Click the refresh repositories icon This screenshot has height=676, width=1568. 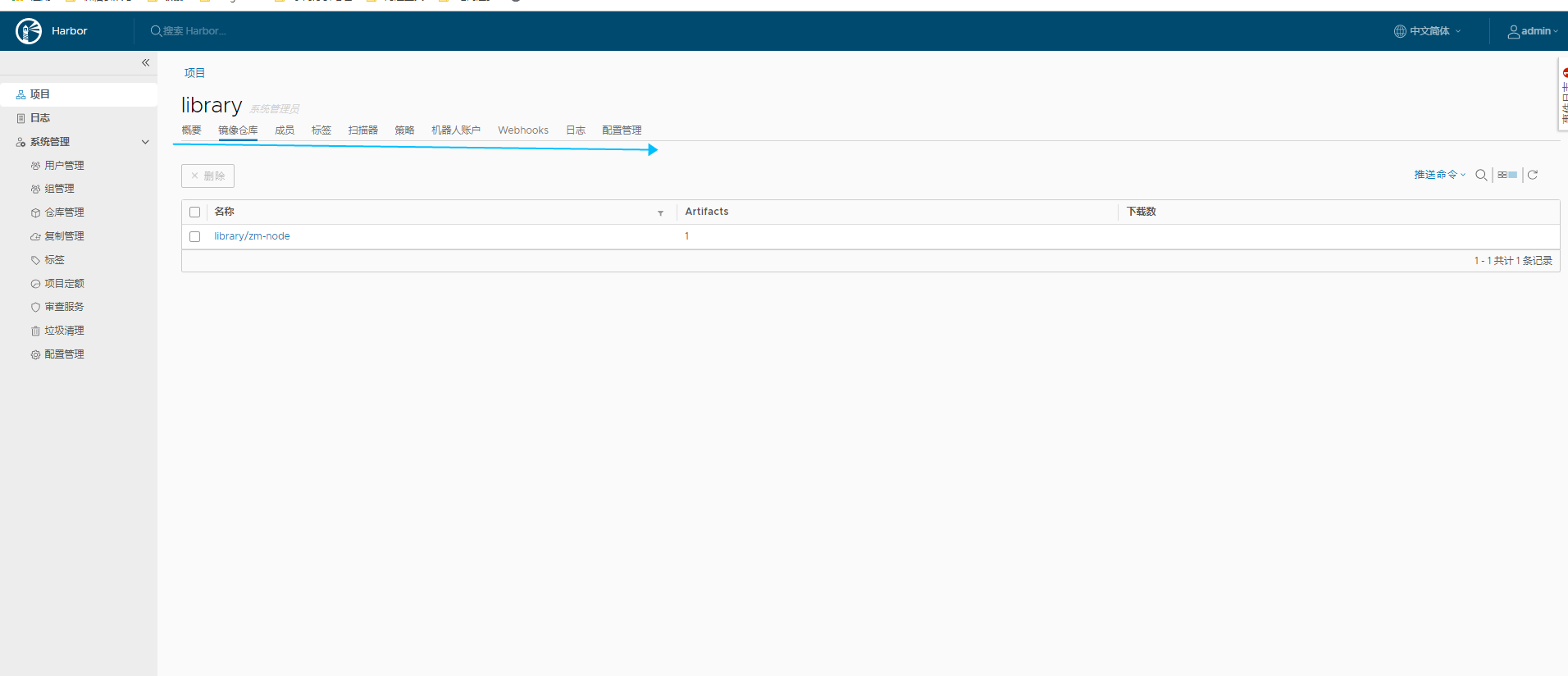1532,175
